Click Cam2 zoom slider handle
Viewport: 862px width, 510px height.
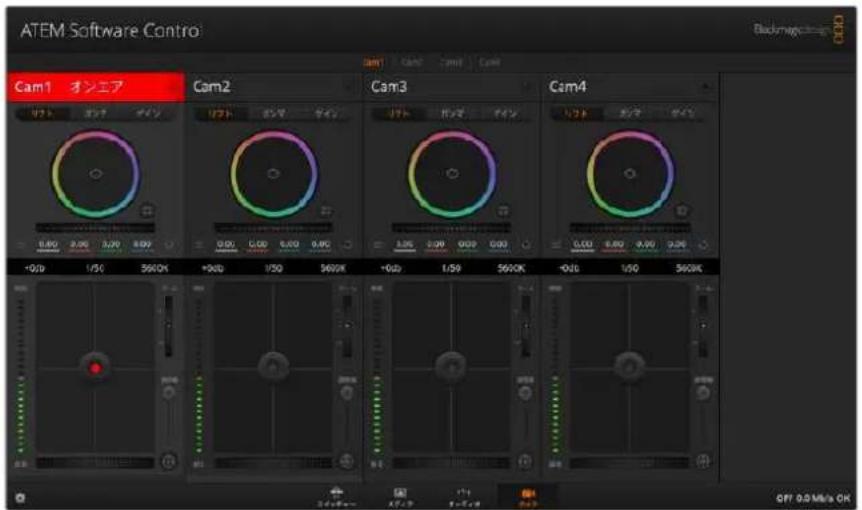point(347,325)
